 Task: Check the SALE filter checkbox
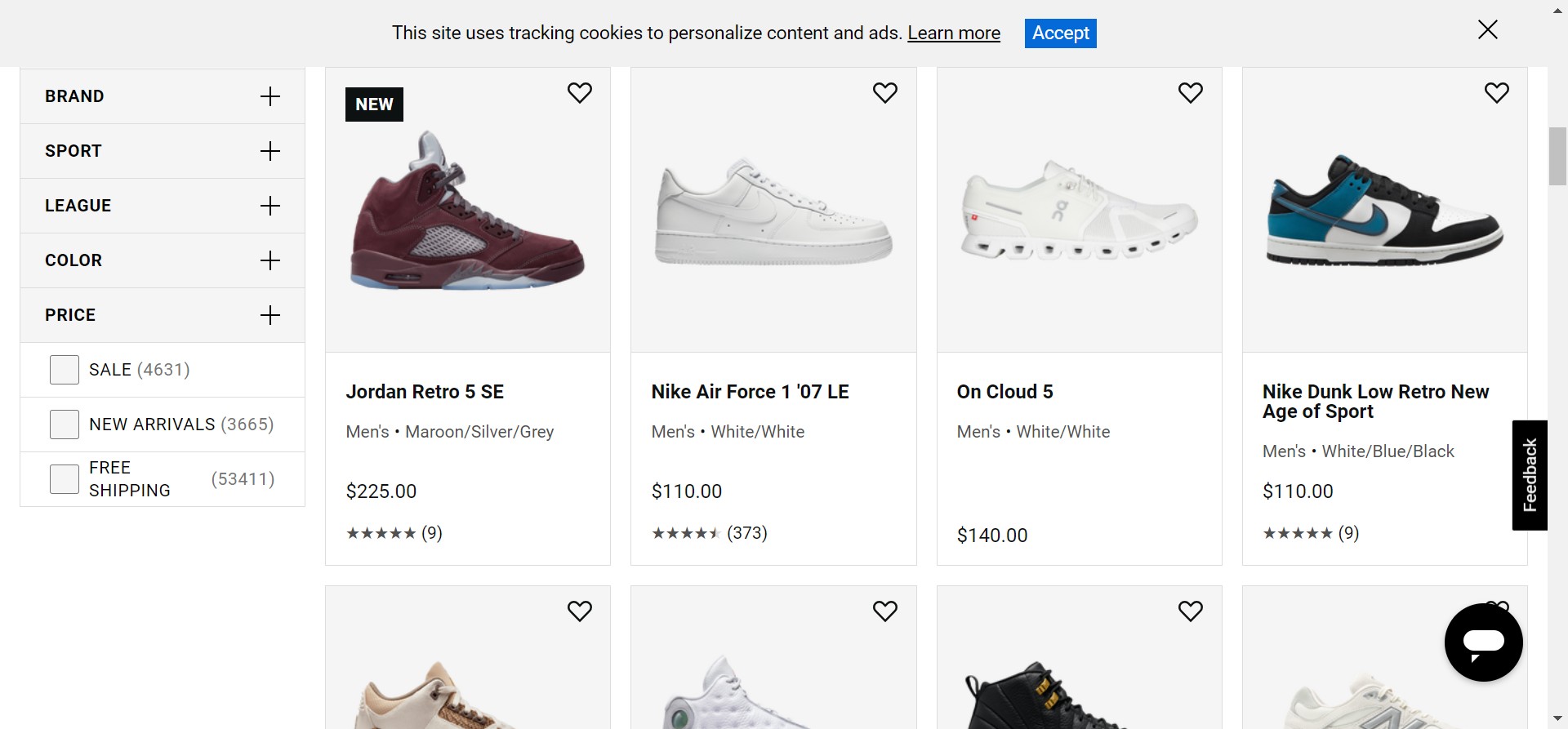pyautogui.click(x=65, y=370)
